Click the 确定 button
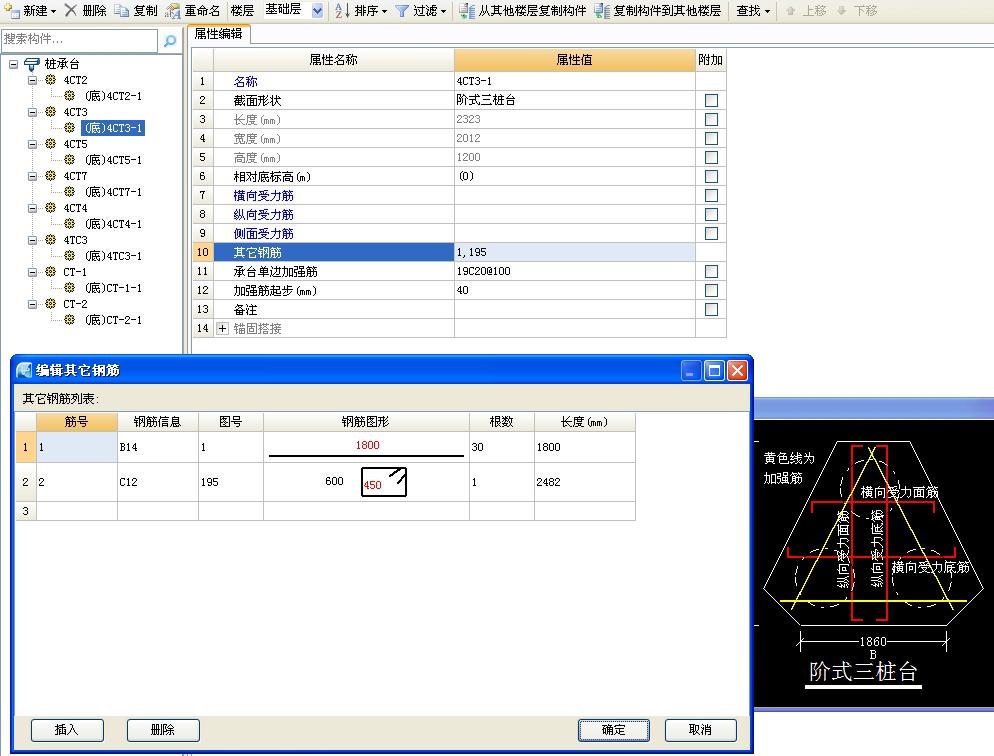Viewport: 994px width, 756px height. tap(614, 730)
